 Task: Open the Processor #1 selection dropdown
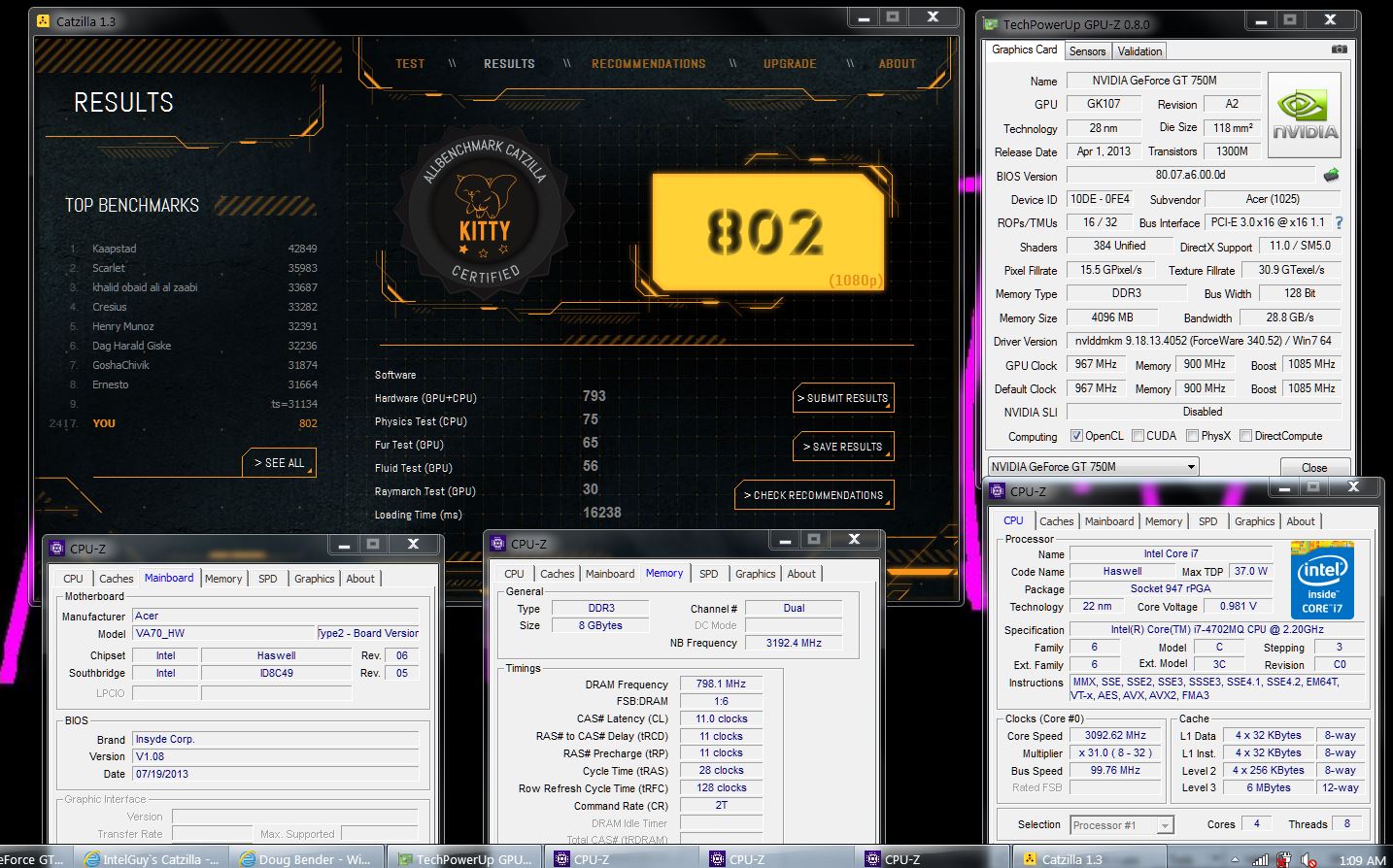pyautogui.click(x=1122, y=825)
